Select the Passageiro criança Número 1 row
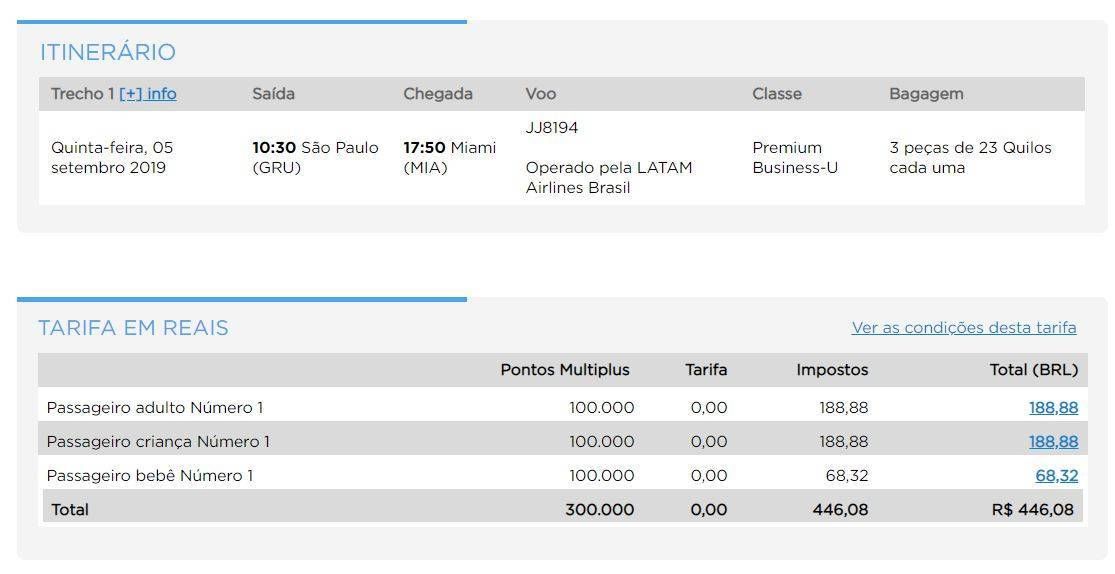This screenshot has height=574, width=1115. (562, 441)
